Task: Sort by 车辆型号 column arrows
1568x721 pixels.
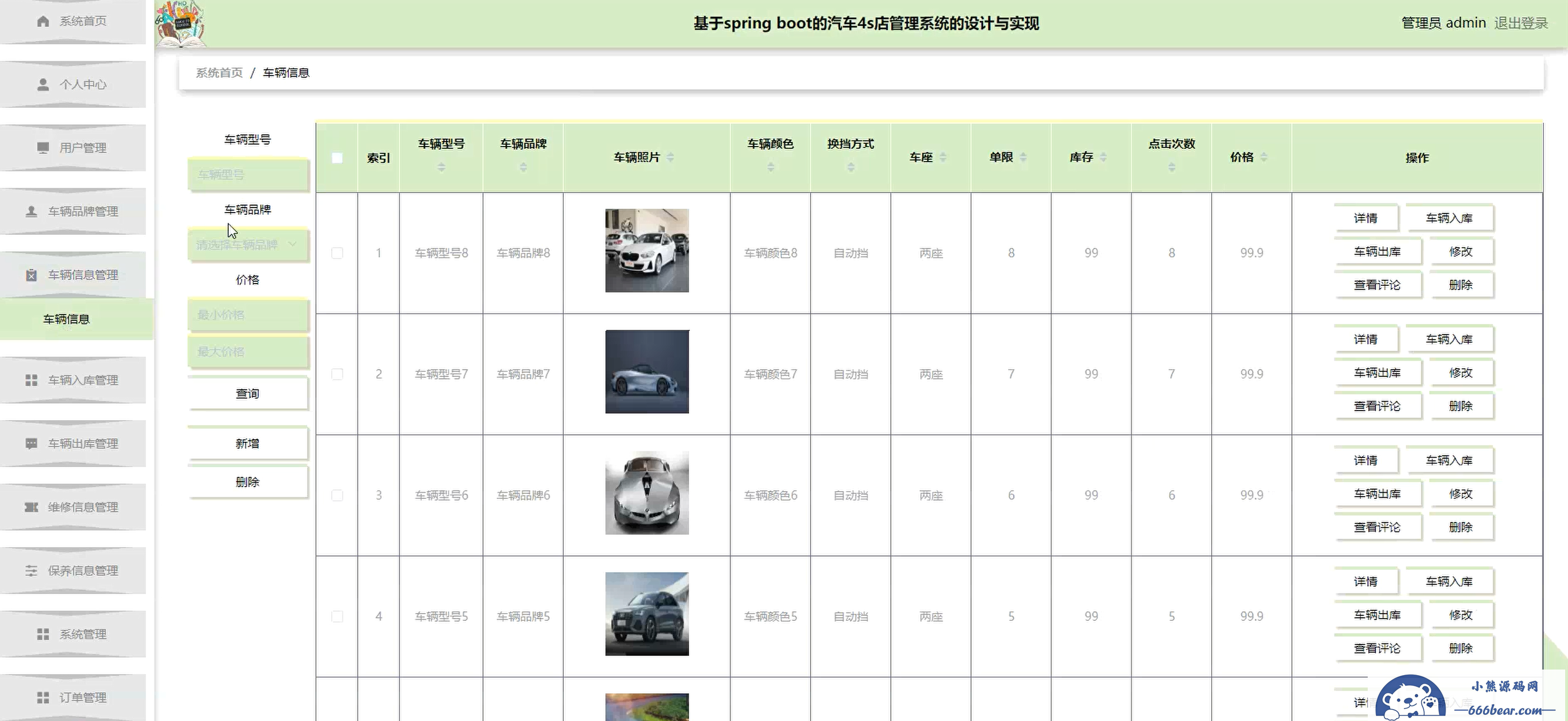Action: pos(441,167)
